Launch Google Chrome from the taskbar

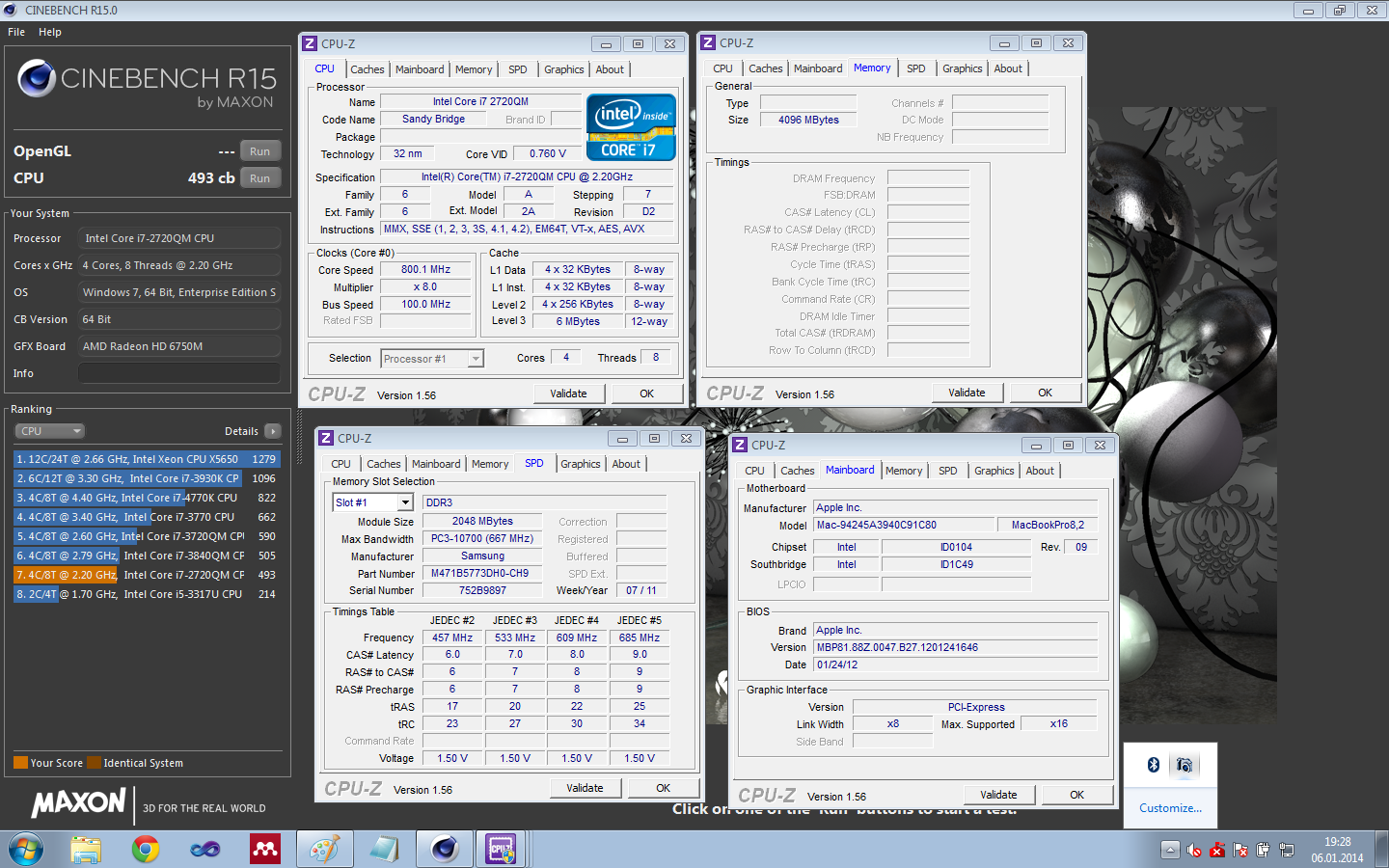(146, 850)
